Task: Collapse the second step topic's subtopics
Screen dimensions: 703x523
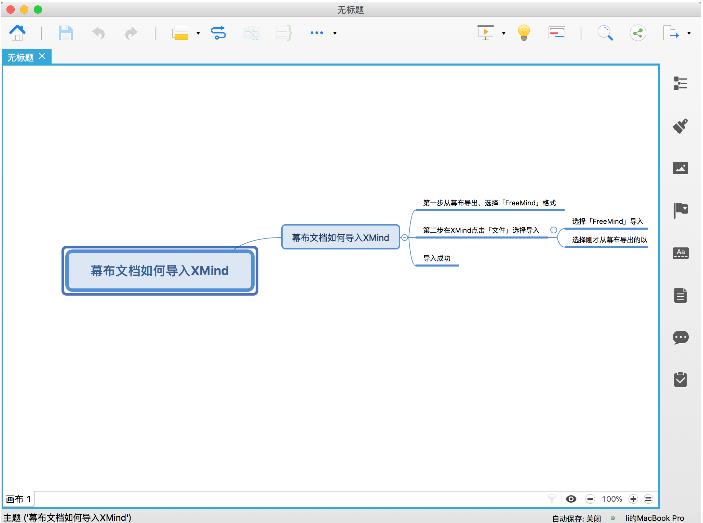Action: click(553, 230)
